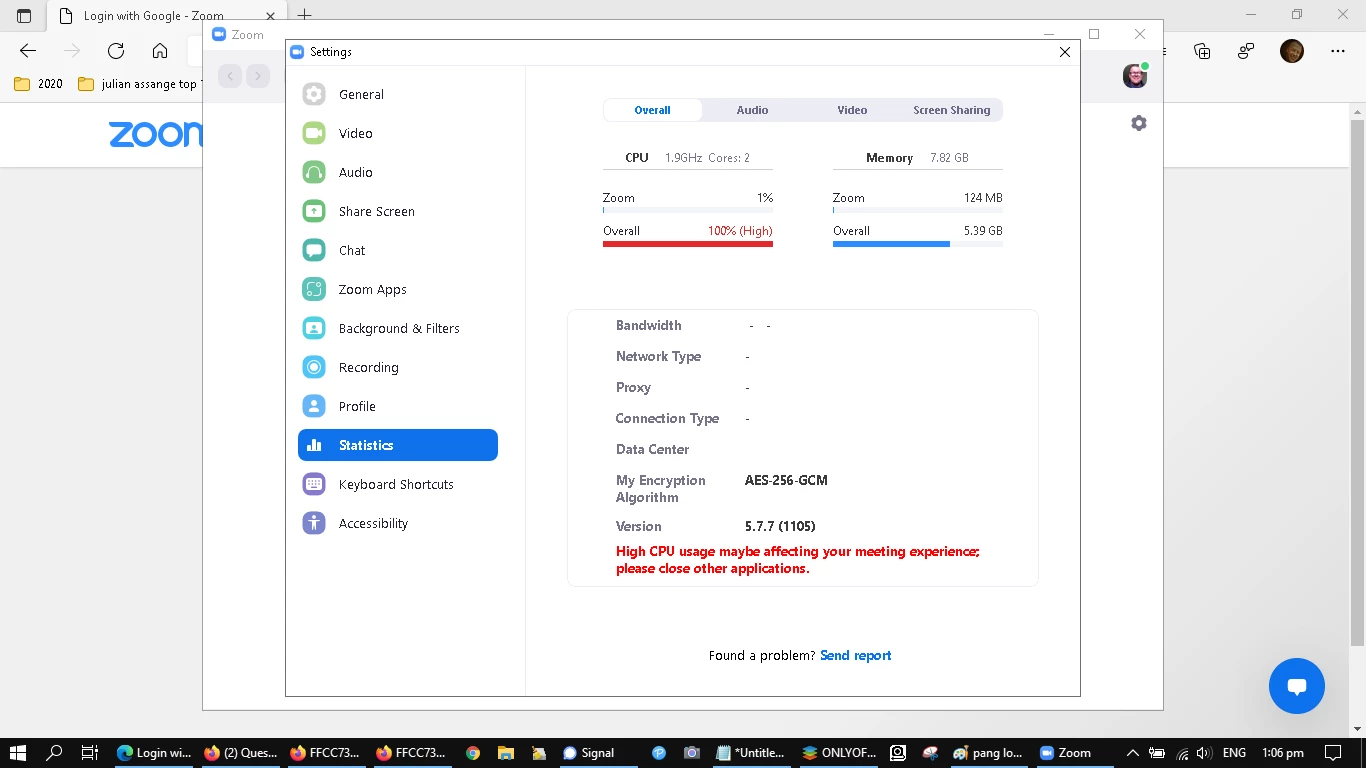Open Edge tab actions menu icon
The image size is (1366, 768).
pos(24,16)
